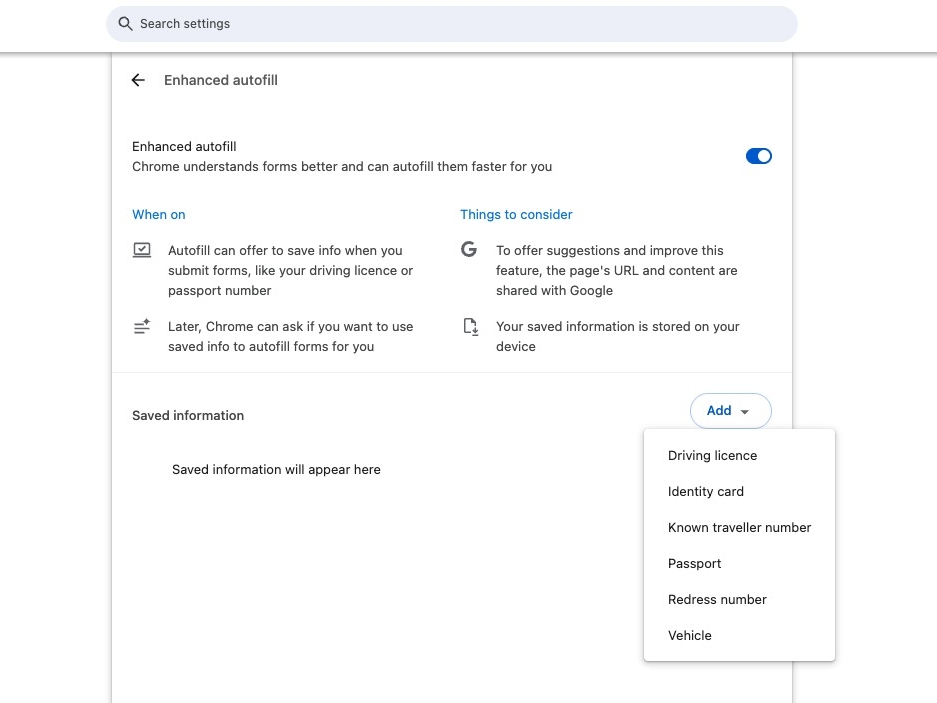The width and height of the screenshot is (937, 703).
Task: Click the Google G logo icon
Action: 469,250
